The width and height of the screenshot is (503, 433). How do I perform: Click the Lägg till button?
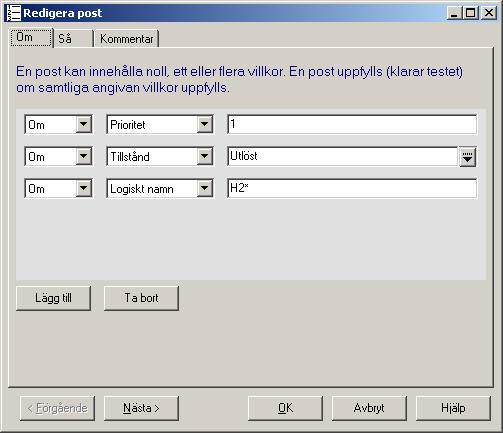point(53,298)
